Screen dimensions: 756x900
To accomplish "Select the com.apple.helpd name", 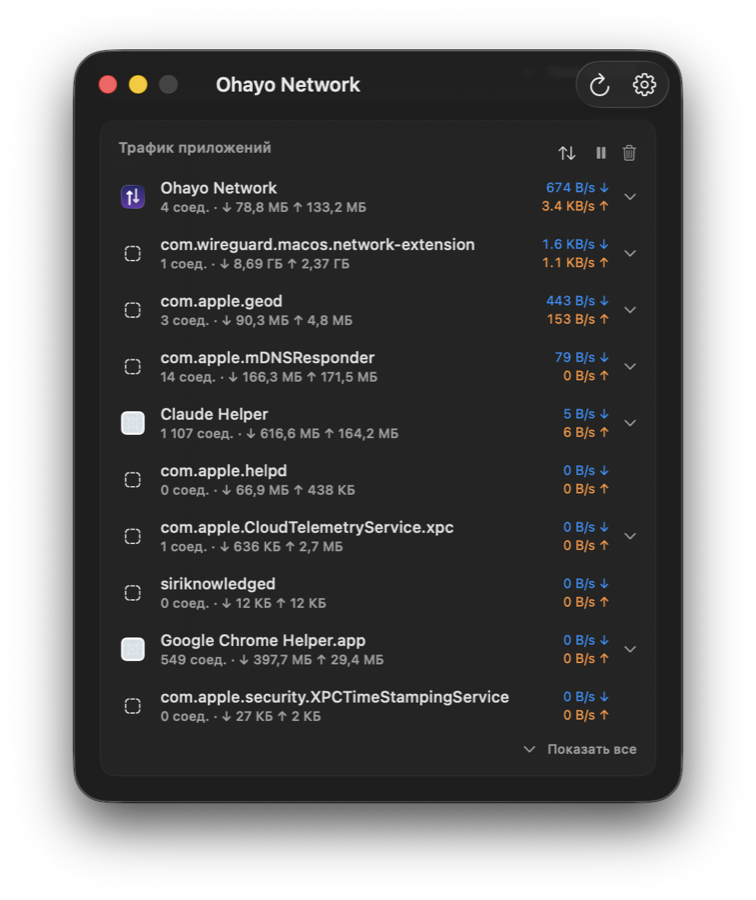I will point(224,471).
